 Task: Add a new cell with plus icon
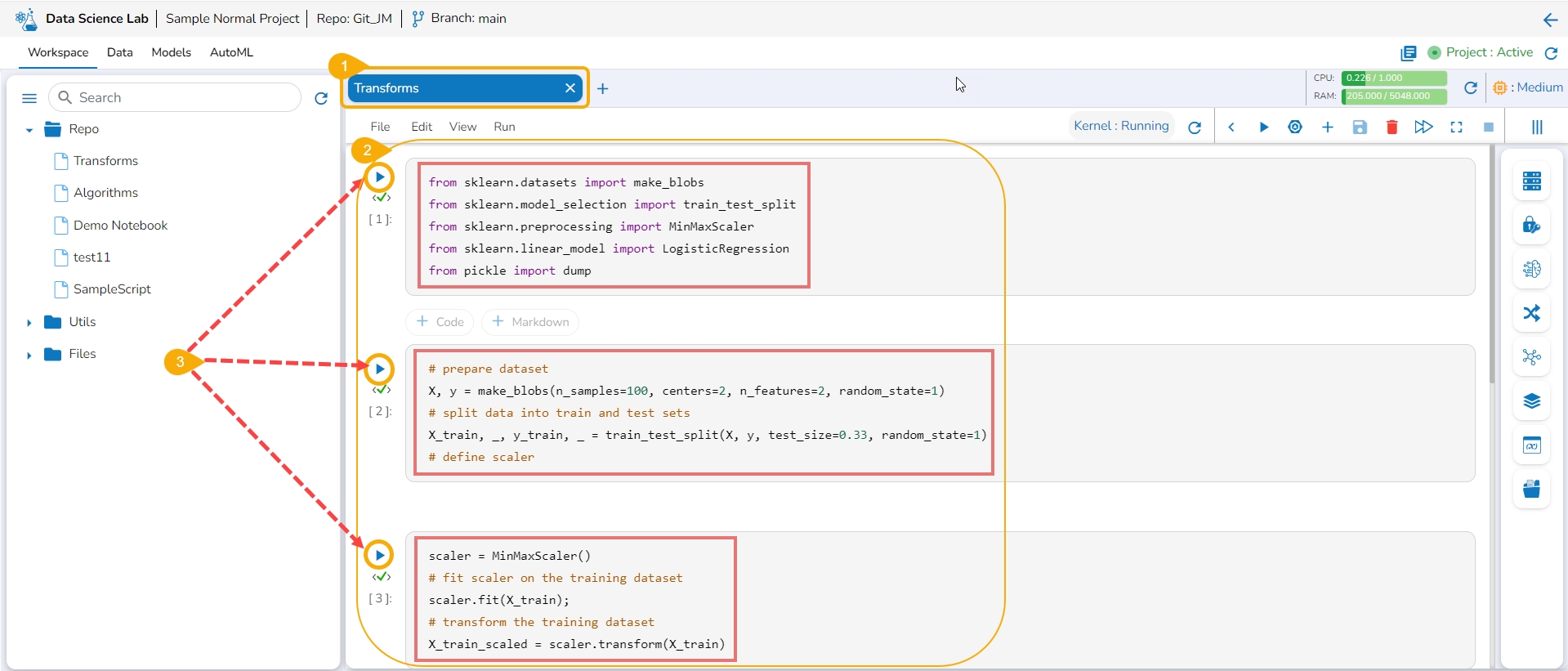click(1327, 127)
